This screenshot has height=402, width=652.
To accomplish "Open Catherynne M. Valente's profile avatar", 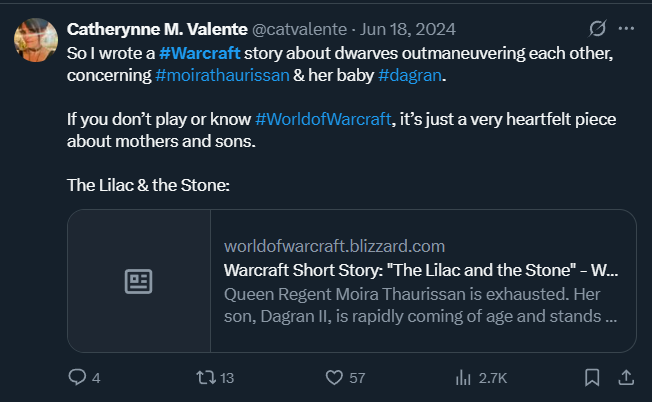I will 34,38.
